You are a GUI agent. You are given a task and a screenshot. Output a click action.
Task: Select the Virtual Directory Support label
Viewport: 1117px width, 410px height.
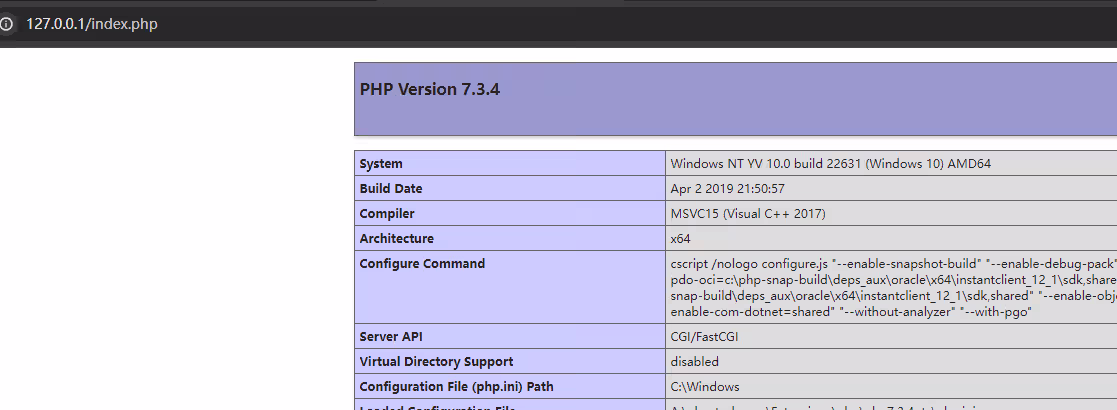(x=436, y=362)
